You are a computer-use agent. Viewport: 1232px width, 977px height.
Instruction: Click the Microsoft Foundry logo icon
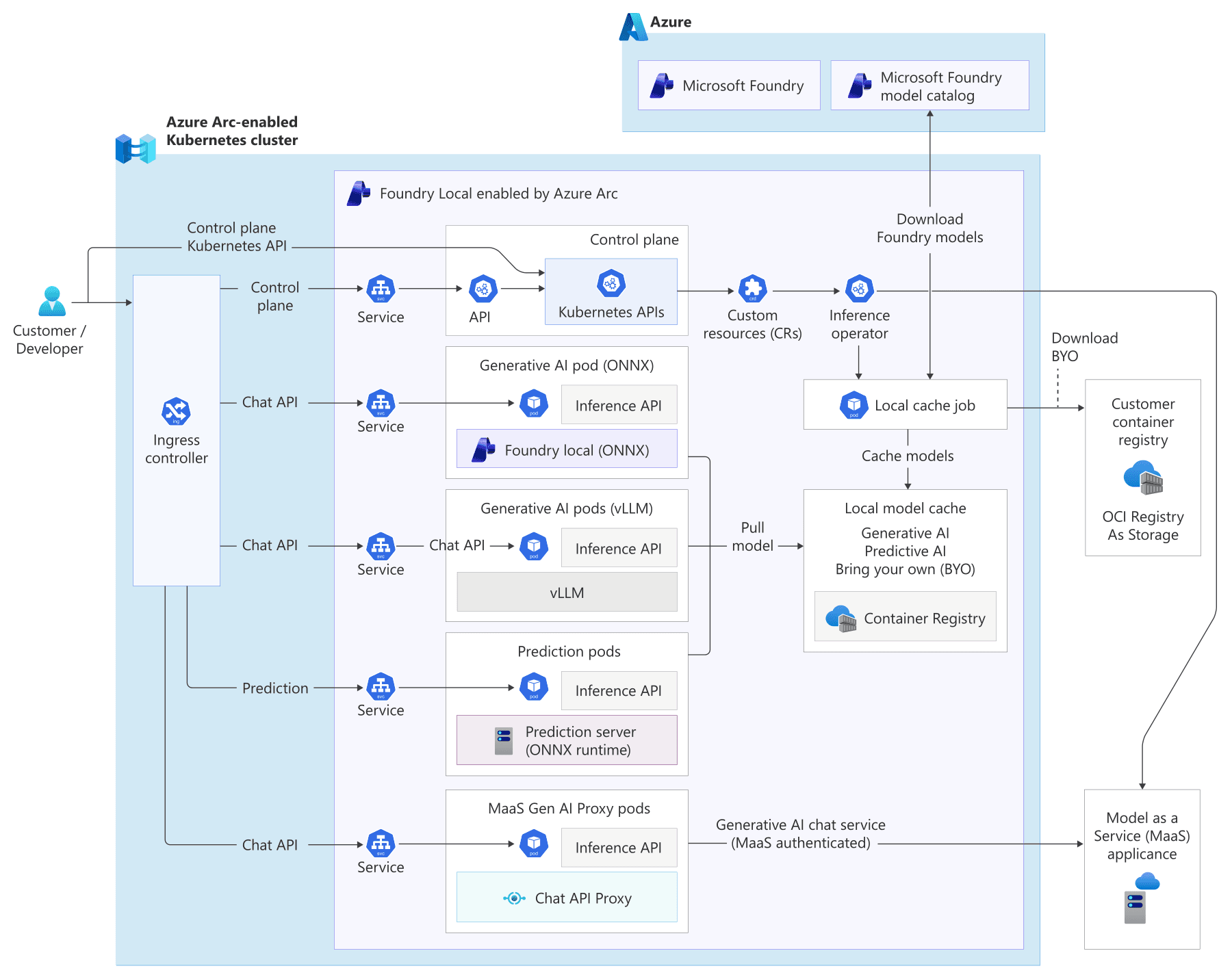[x=662, y=86]
